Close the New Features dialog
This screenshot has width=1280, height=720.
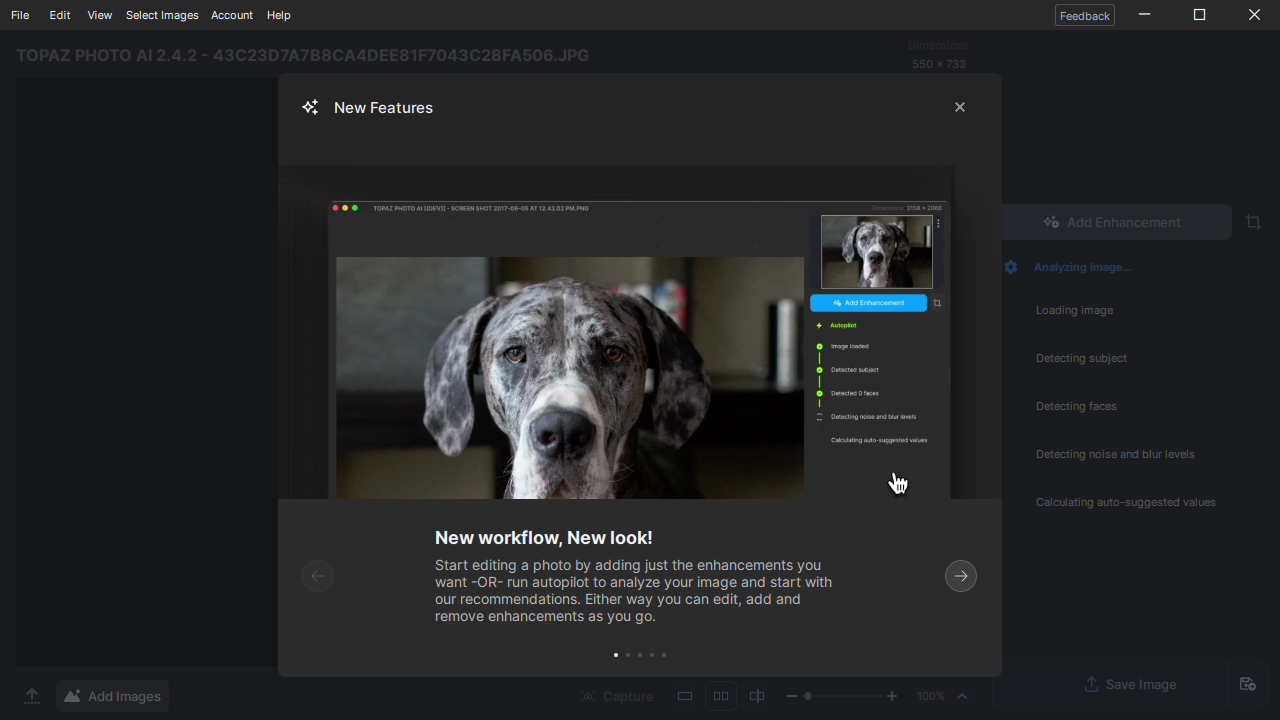tap(960, 107)
